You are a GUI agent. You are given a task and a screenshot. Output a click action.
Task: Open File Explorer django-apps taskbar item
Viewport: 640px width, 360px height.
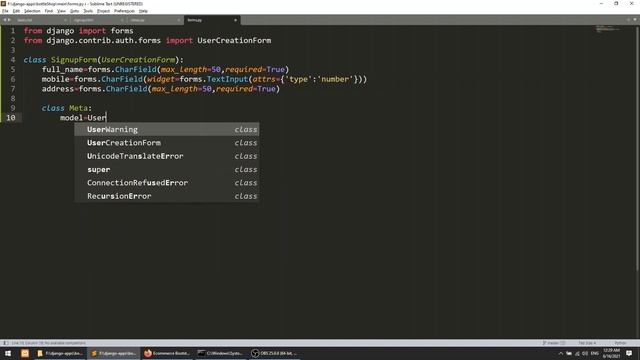[x=60, y=353]
